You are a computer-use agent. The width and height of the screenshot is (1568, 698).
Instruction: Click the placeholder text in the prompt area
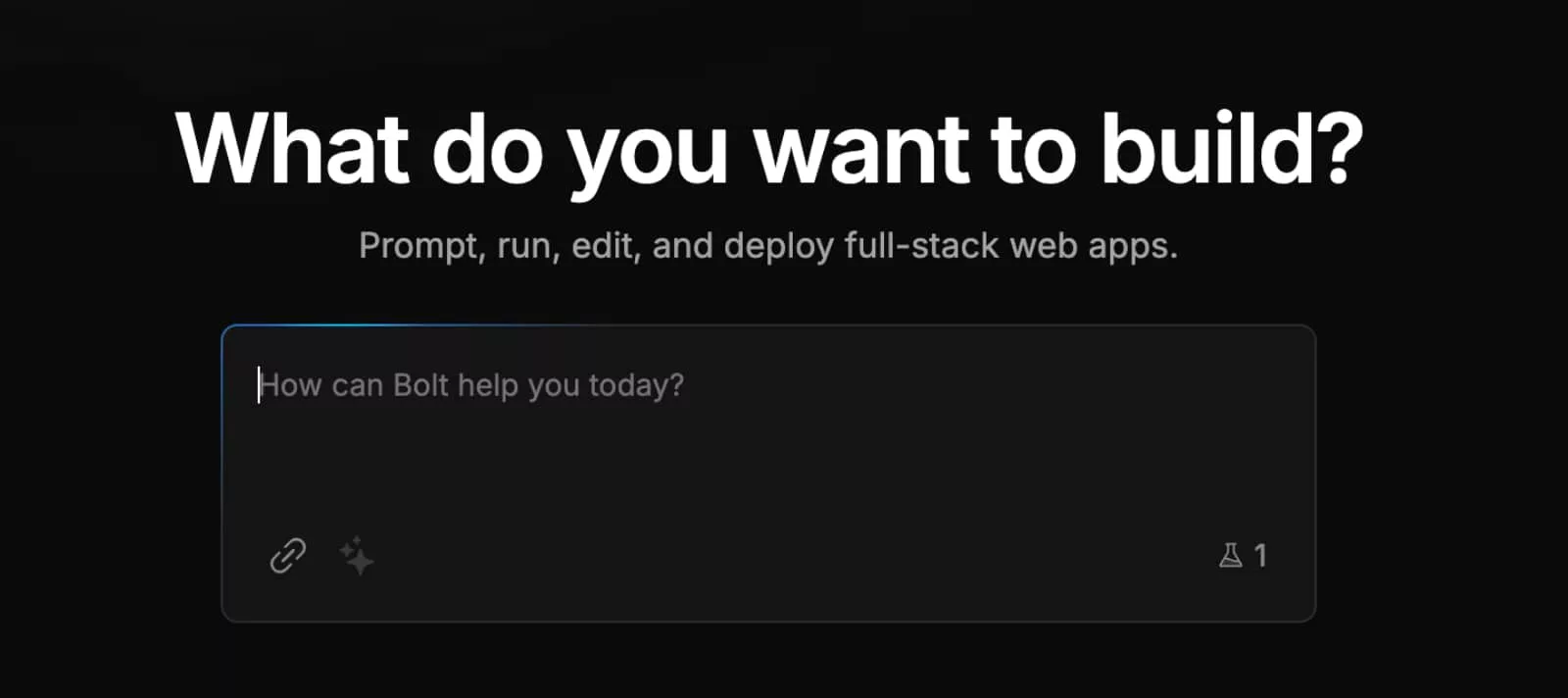click(471, 385)
